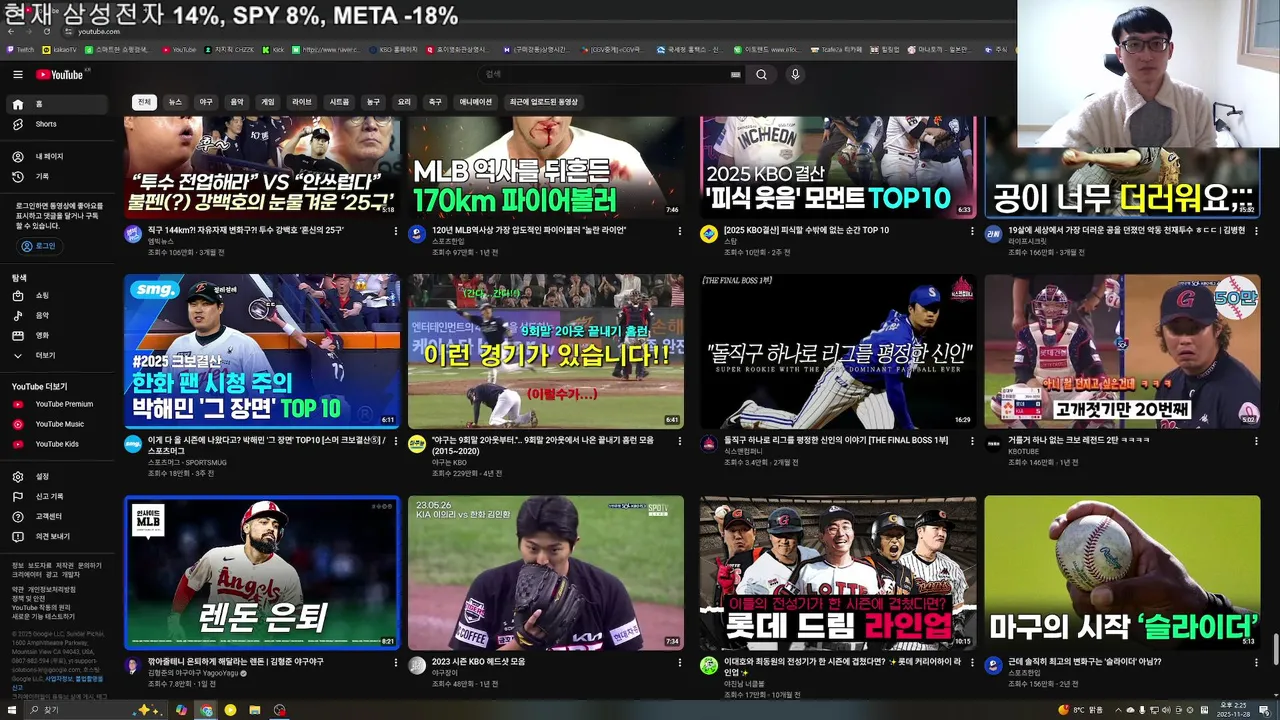This screenshot has width=1280, height=720.
Task: Click the 식스맨컴퍼니 channel avatar
Action: pyautogui.click(x=709, y=444)
